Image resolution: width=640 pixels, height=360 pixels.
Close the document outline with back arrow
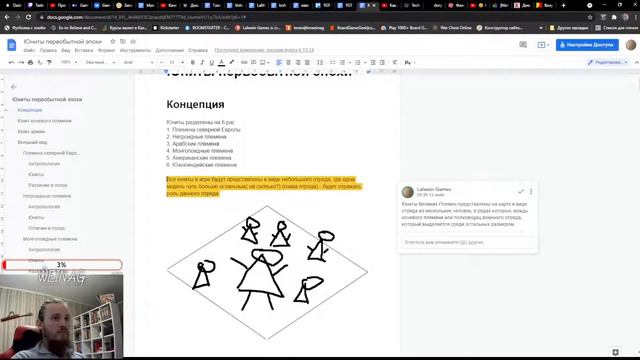click(13, 87)
